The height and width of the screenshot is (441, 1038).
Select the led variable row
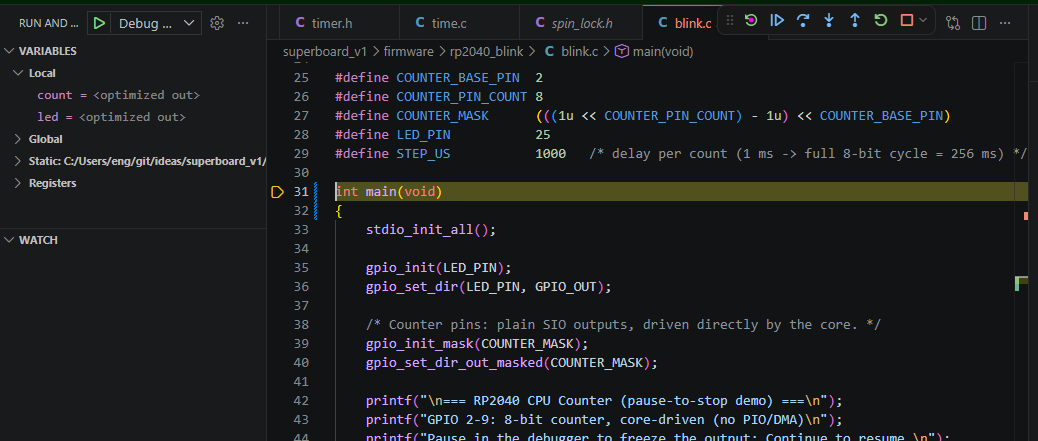[x=132, y=117]
